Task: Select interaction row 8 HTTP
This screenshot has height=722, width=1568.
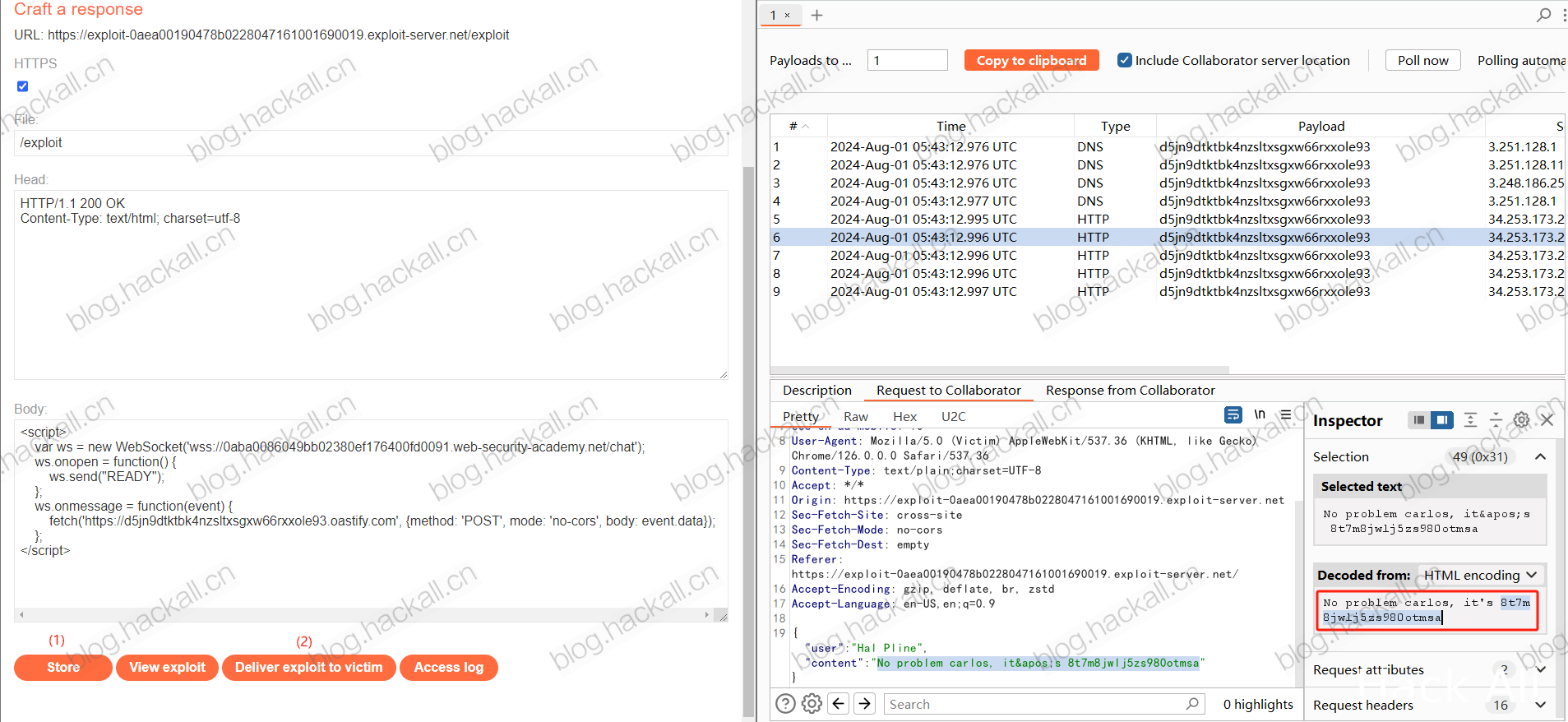Action: (x=1168, y=273)
